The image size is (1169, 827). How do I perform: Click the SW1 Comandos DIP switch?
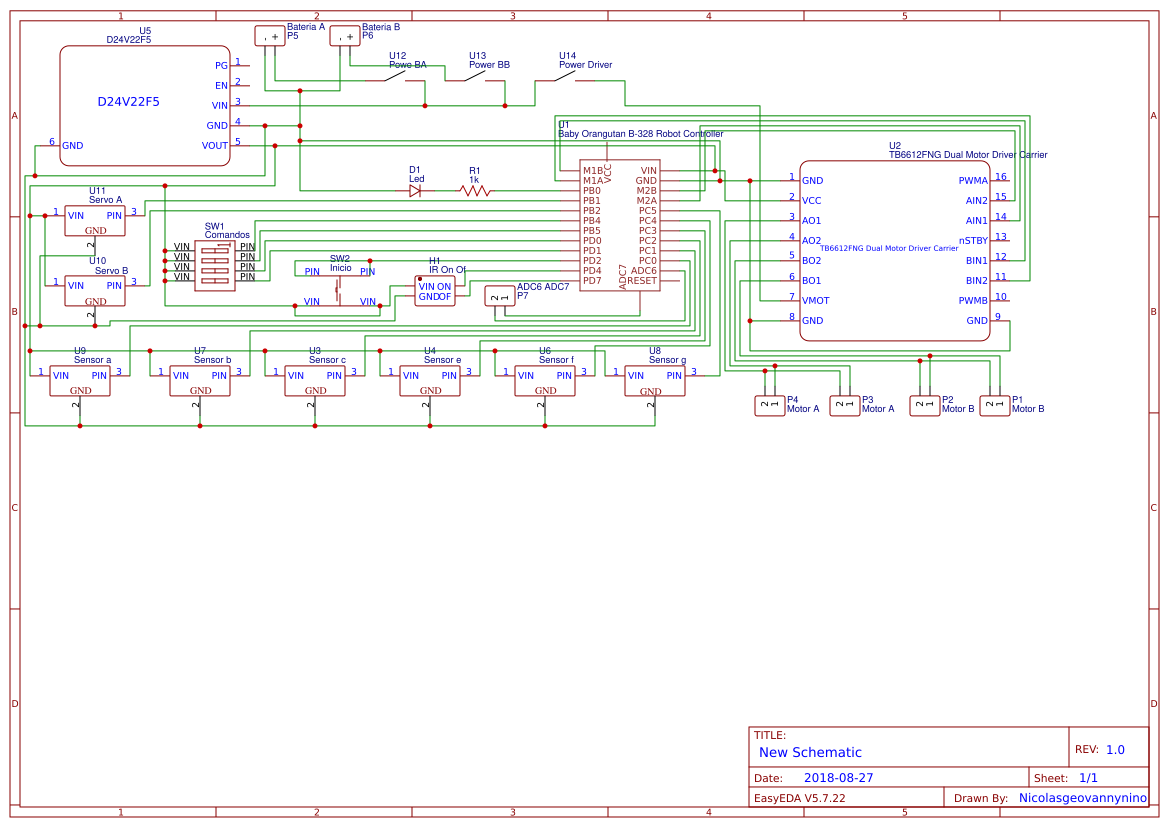(215, 265)
